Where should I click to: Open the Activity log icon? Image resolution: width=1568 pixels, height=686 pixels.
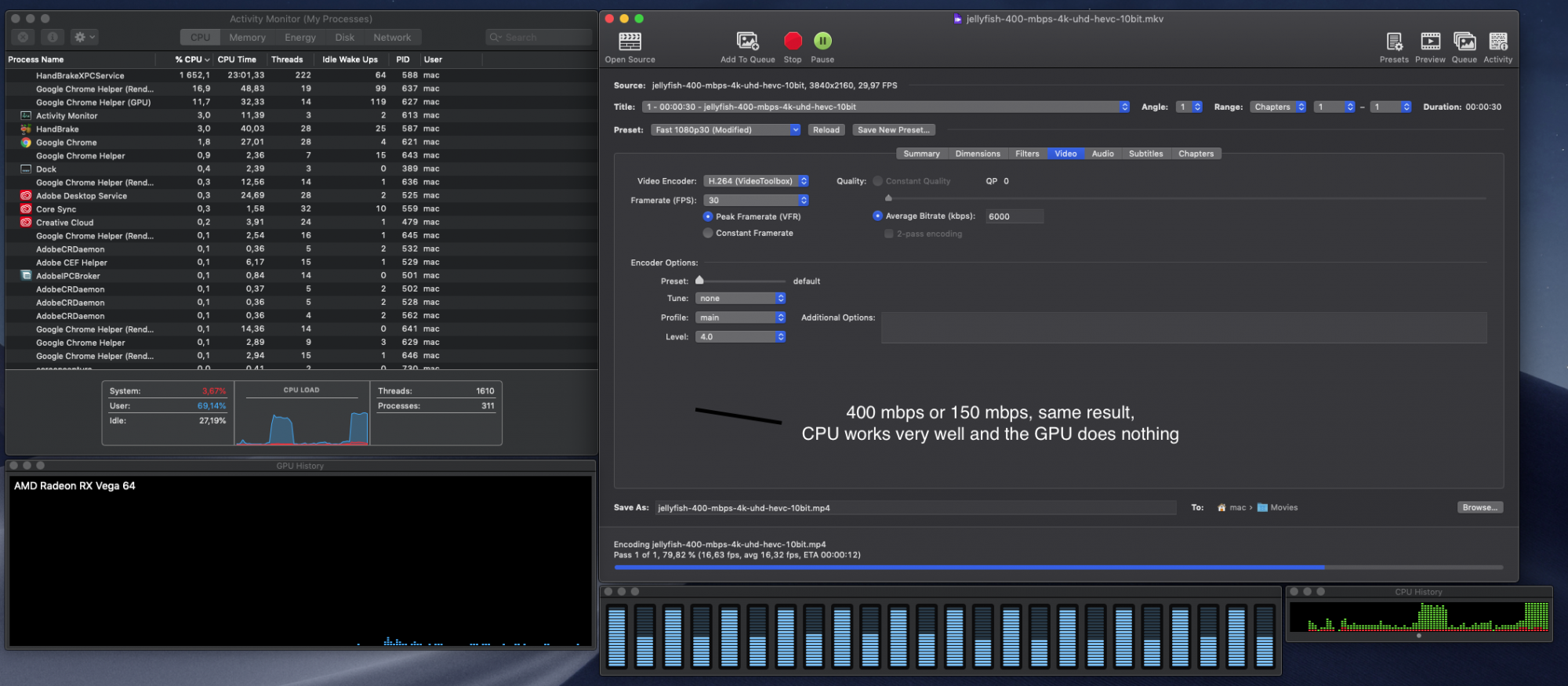1497,41
